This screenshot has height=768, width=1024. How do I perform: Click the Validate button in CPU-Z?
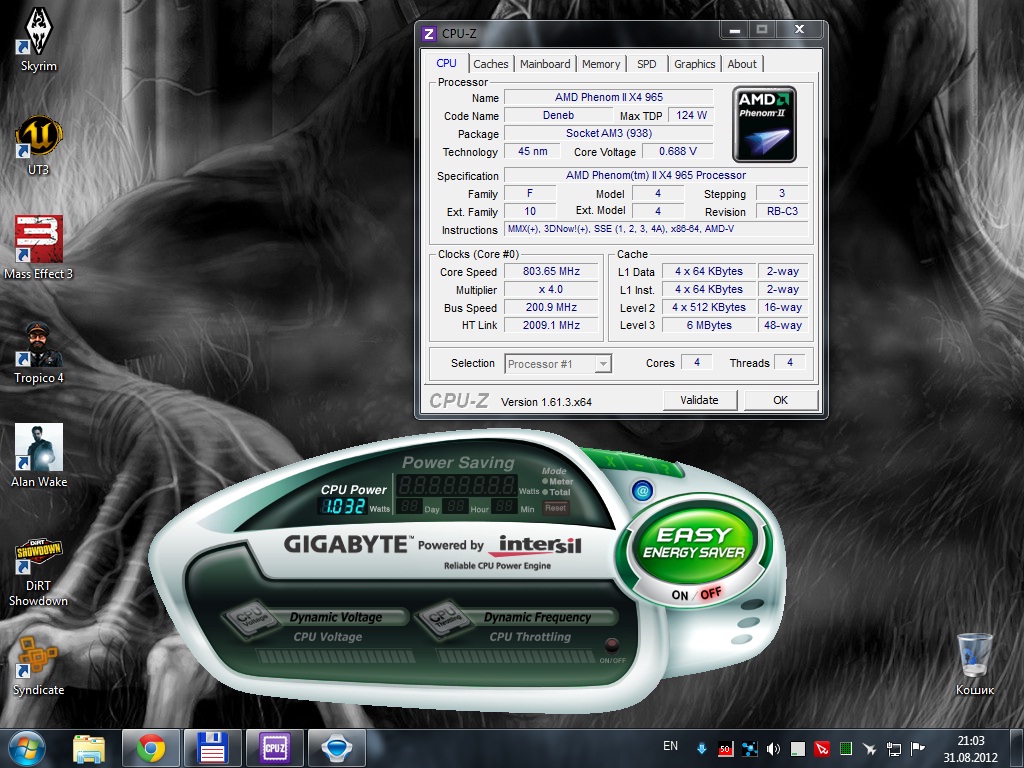[699, 400]
